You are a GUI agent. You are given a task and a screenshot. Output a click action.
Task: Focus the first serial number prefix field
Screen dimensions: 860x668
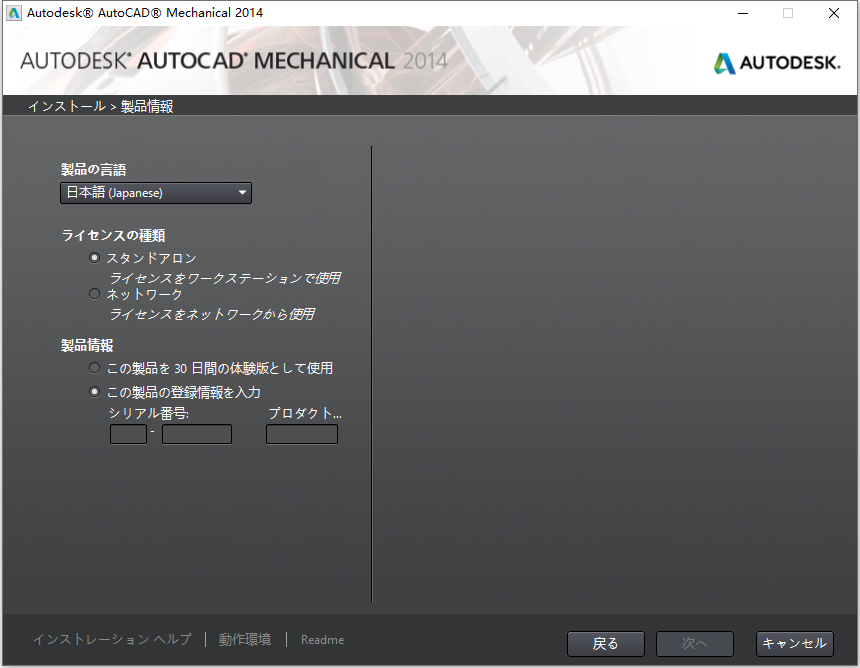click(x=128, y=434)
